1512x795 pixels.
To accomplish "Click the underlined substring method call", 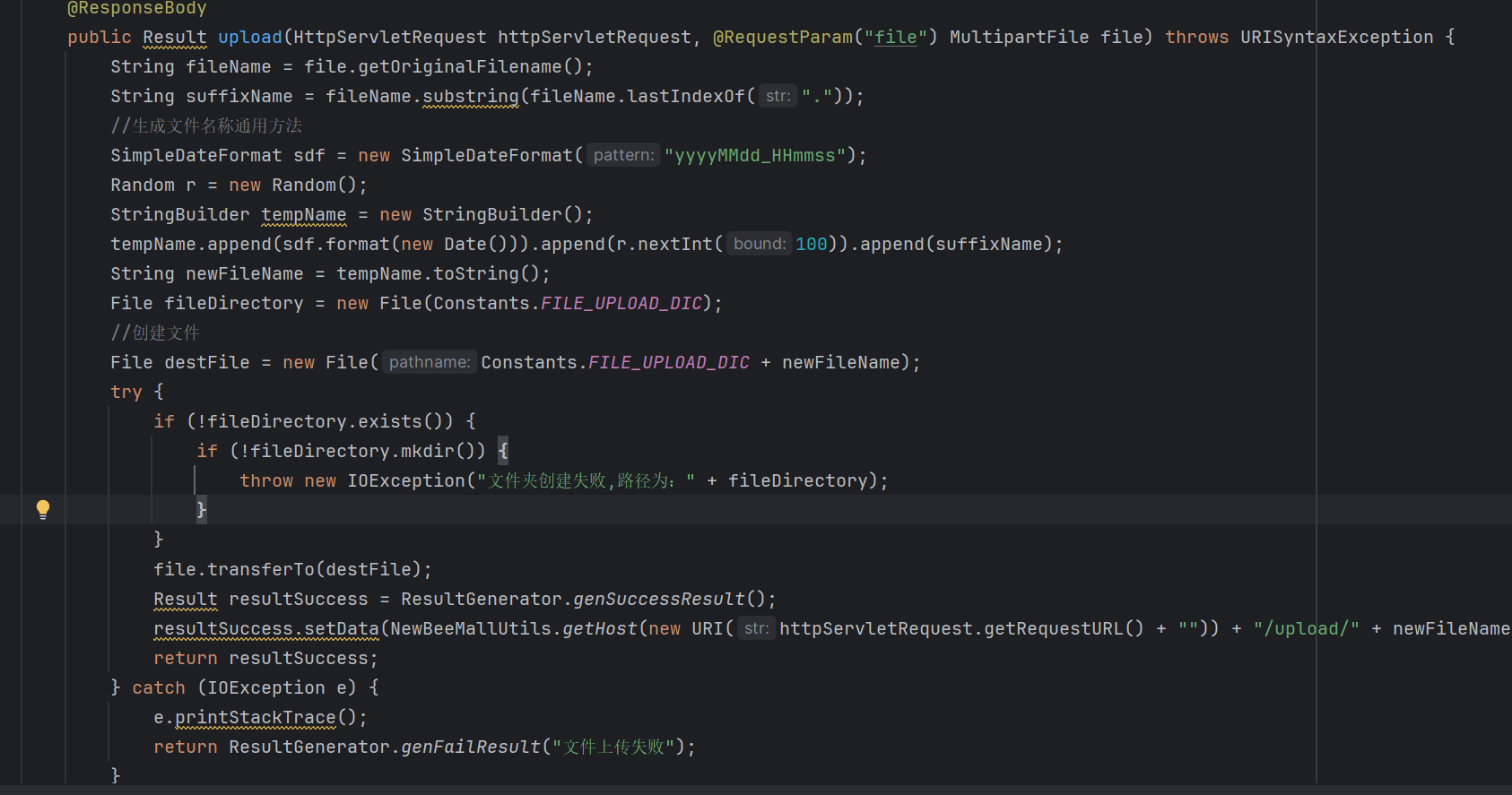I will (470, 96).
